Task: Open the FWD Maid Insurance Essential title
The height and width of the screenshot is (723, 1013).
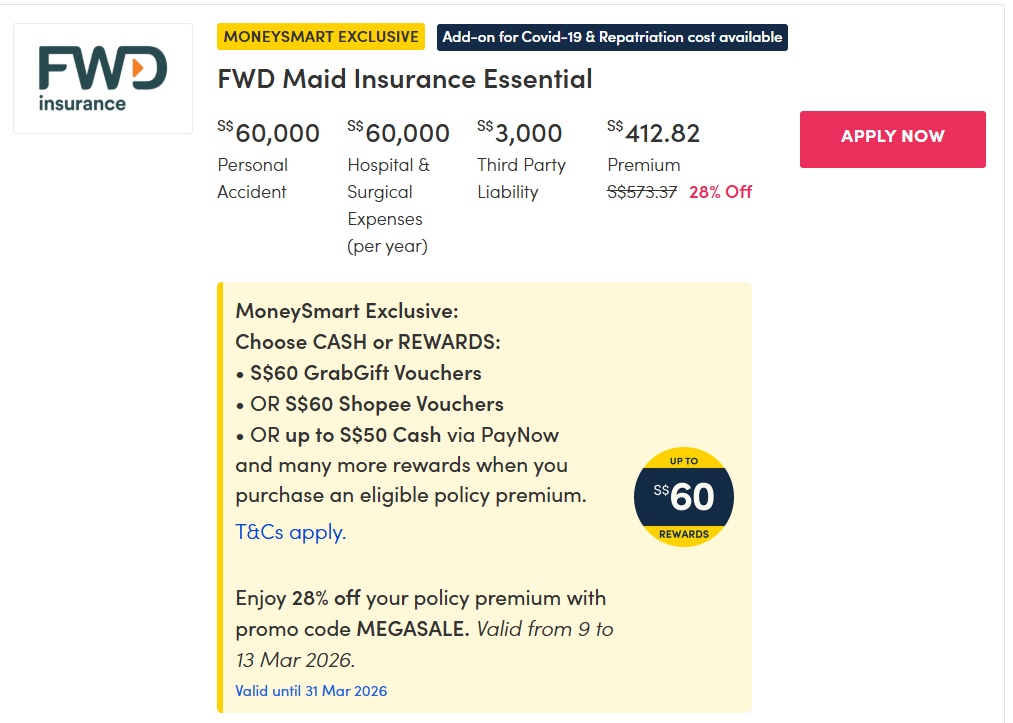Action: pyautogui.click(x=404, y=79)
